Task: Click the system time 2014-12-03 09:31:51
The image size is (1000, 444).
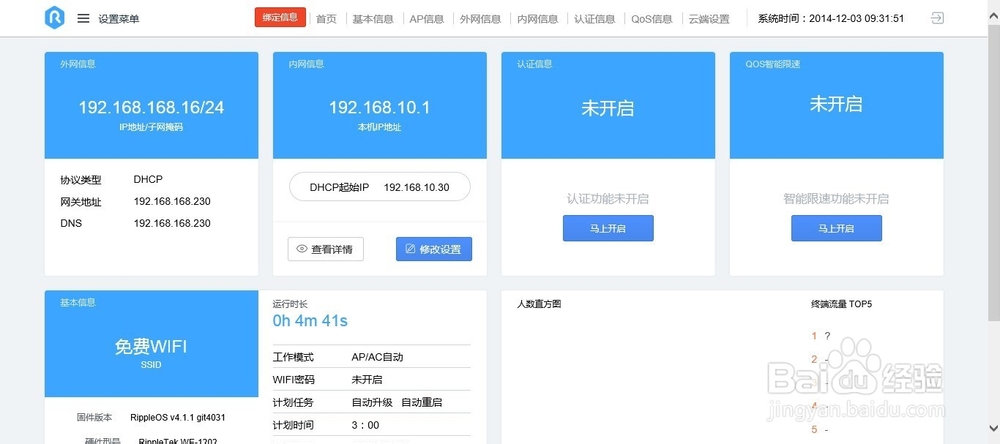Action: click(857, 18)
